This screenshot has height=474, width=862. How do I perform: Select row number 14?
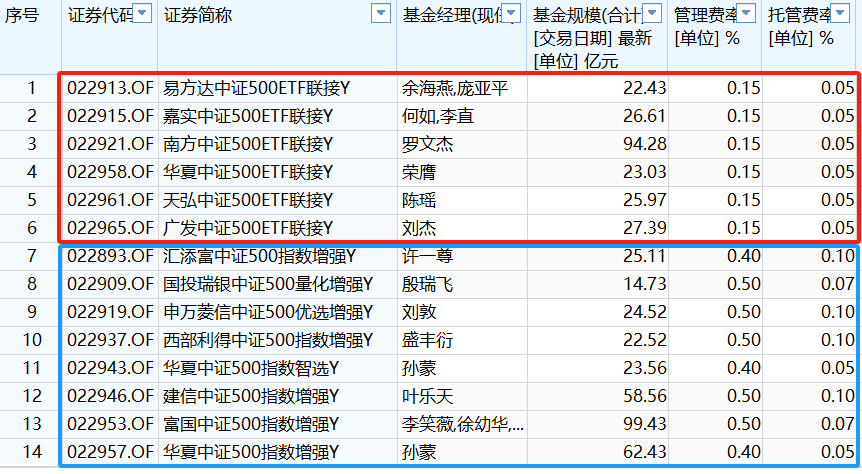click(32, 453)
